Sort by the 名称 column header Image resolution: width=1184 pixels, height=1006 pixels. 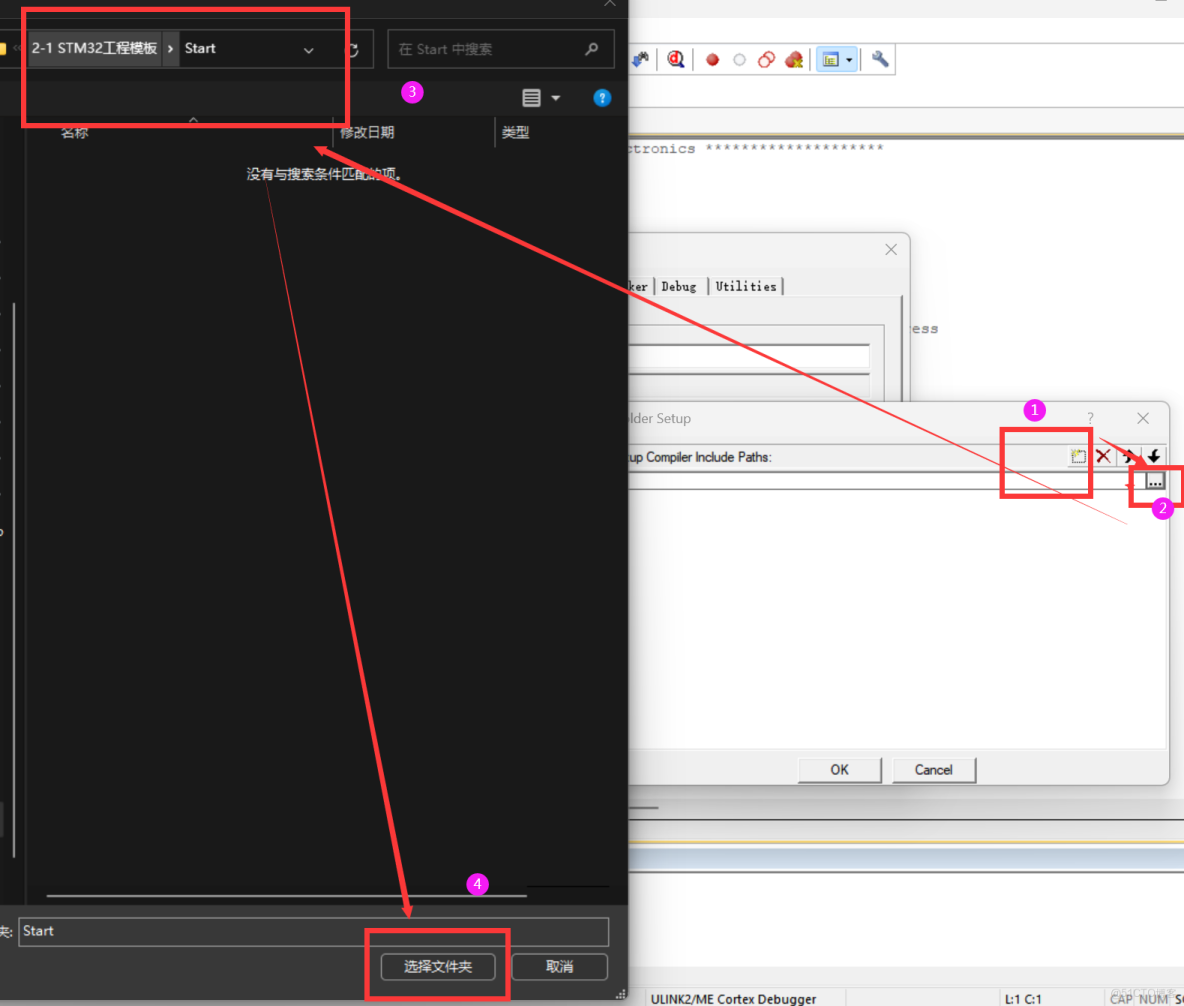(x=75, y=133)
